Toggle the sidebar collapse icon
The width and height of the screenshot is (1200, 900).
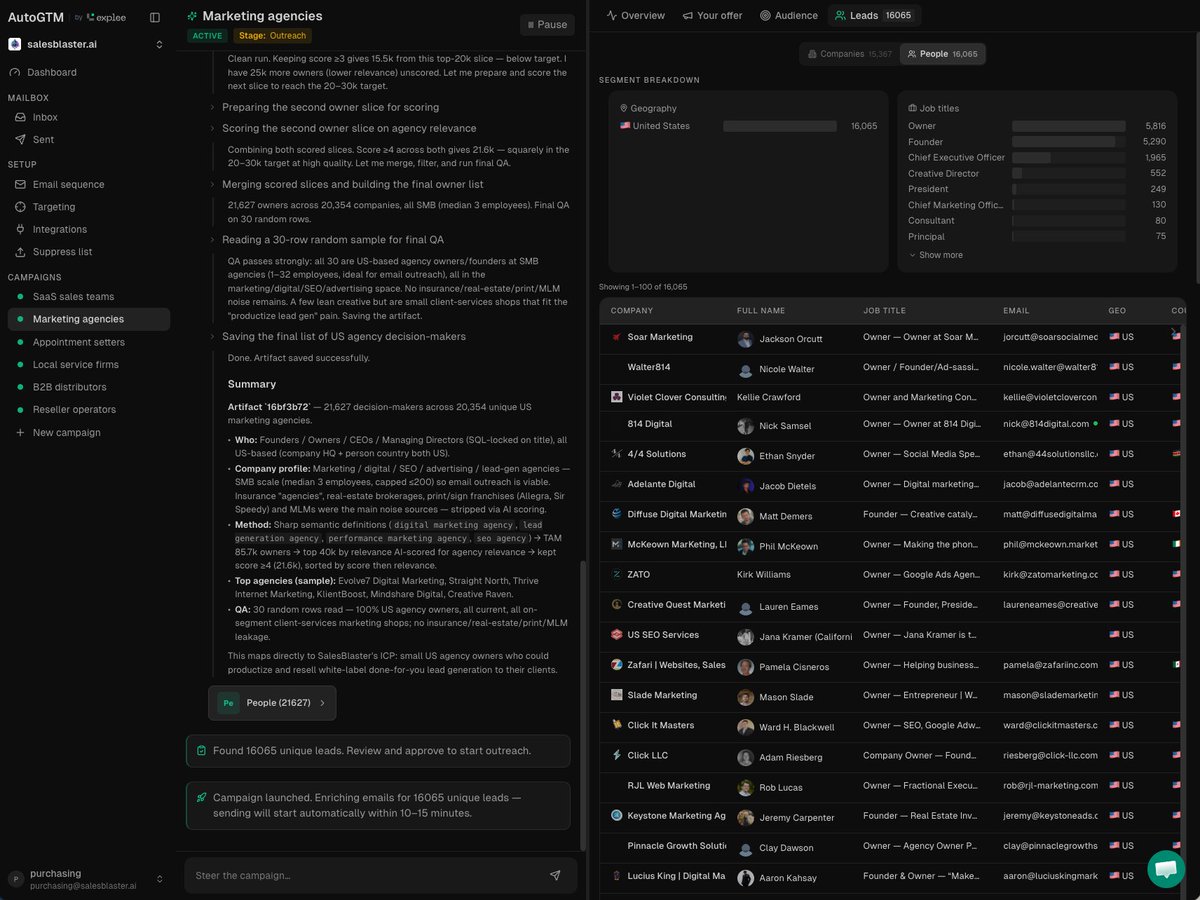pyautogui.click(x=154, y=17)
